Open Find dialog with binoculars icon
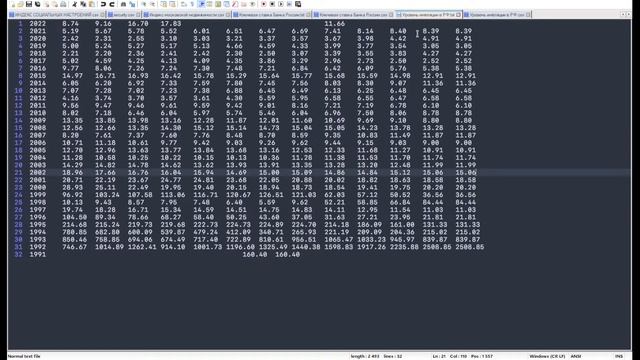Viewport: 640px width, 360px height. coord(123,4)
